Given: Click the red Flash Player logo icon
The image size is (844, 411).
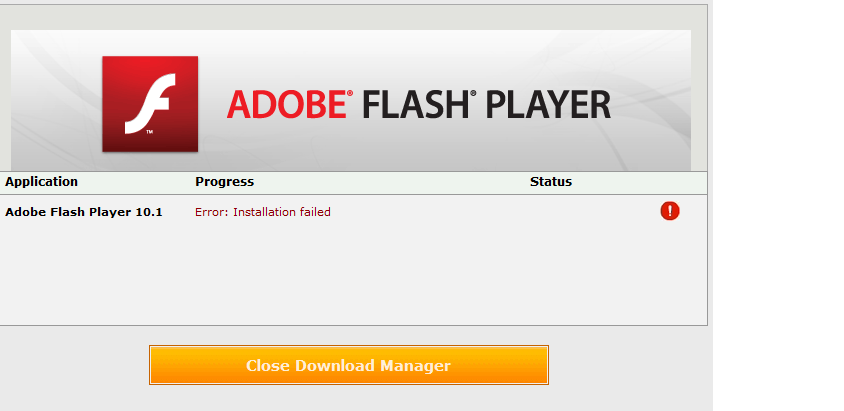Looking at the screenshot, I should click(150, 104).
